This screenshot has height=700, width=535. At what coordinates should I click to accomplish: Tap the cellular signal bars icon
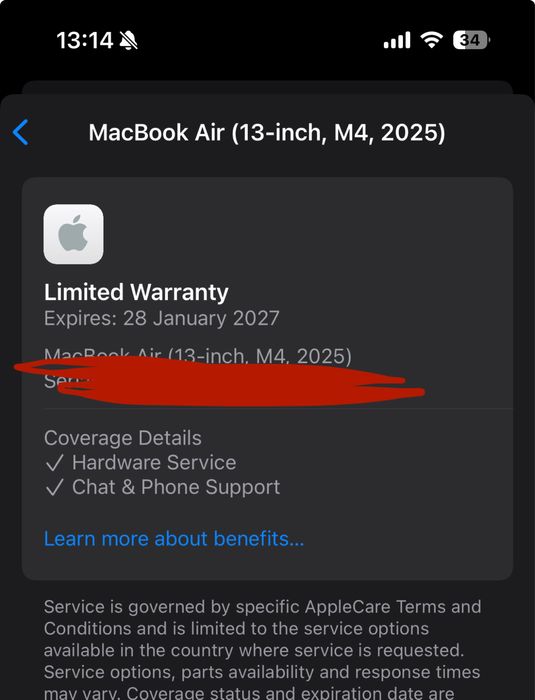tap(397, 40)
